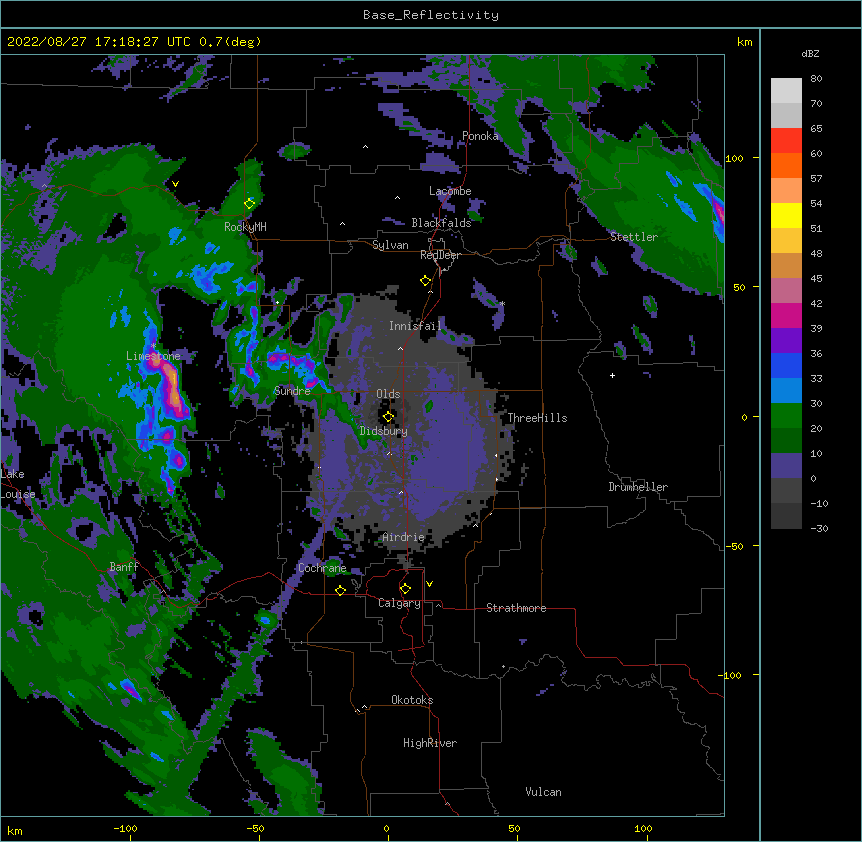Viewport: 862px width, 842px height.
Task: Click the Airdrie city label
Action: 403,537
